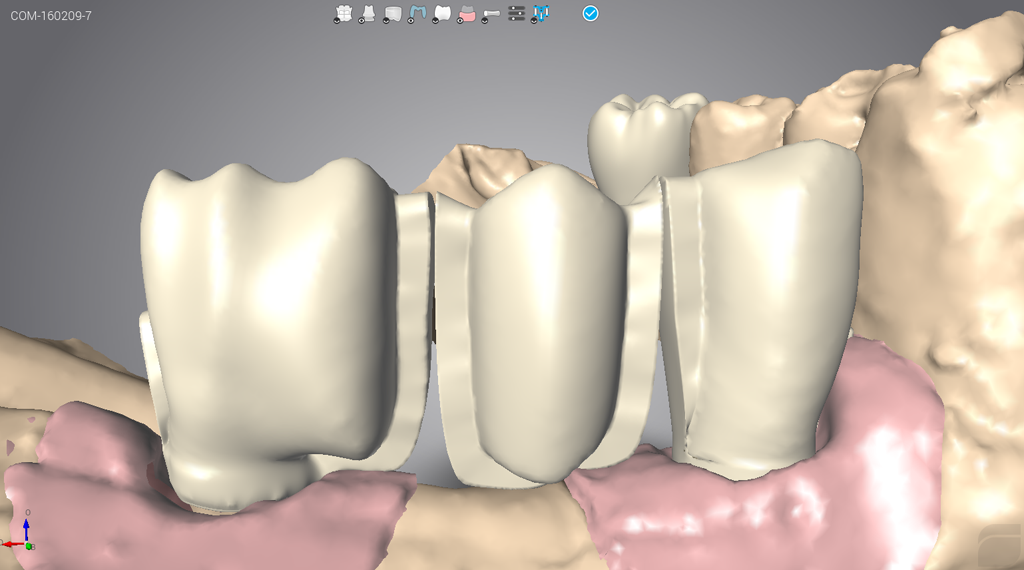Image resolution: width=1024 pixels, height=570 pixels.
Task: Open the transparency sliders settings icon
Action: [x=517, y=13]
